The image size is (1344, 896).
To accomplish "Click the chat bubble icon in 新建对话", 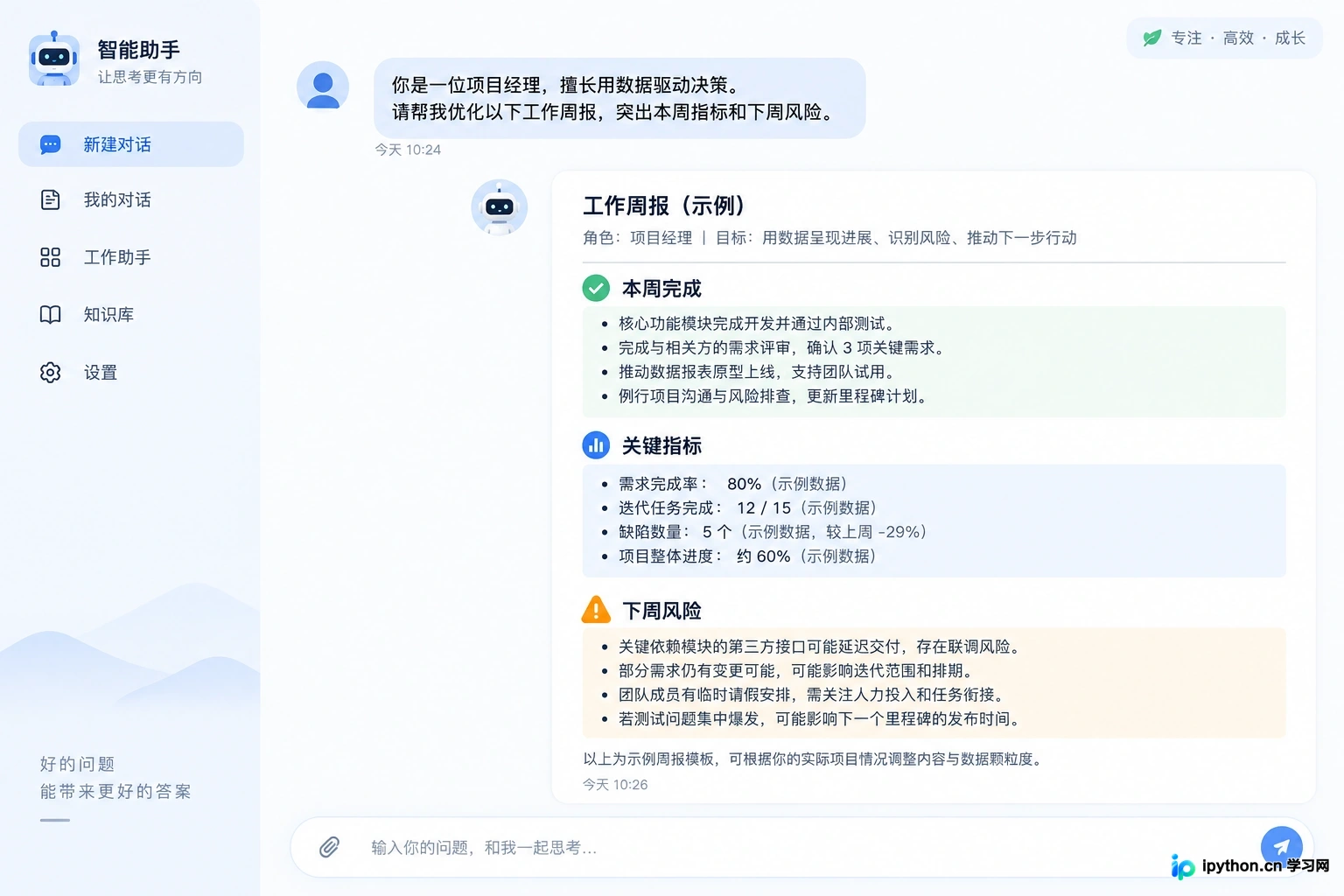I will [51, 144].
